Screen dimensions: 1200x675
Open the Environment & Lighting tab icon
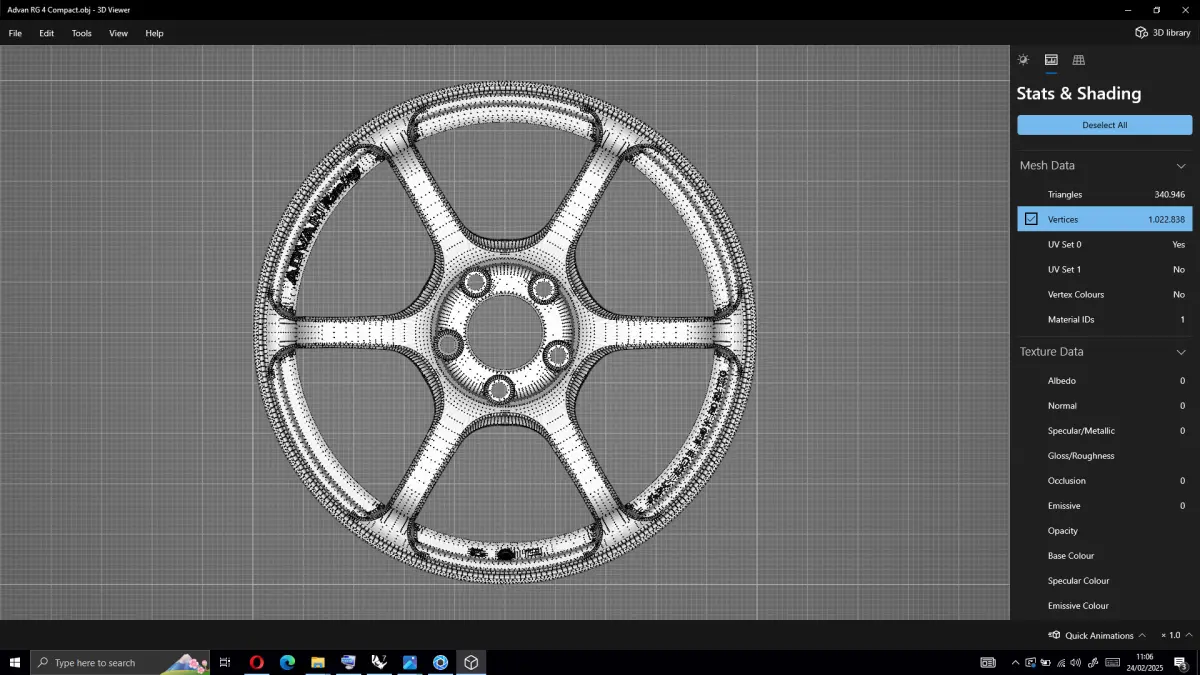pos(1023,60)
